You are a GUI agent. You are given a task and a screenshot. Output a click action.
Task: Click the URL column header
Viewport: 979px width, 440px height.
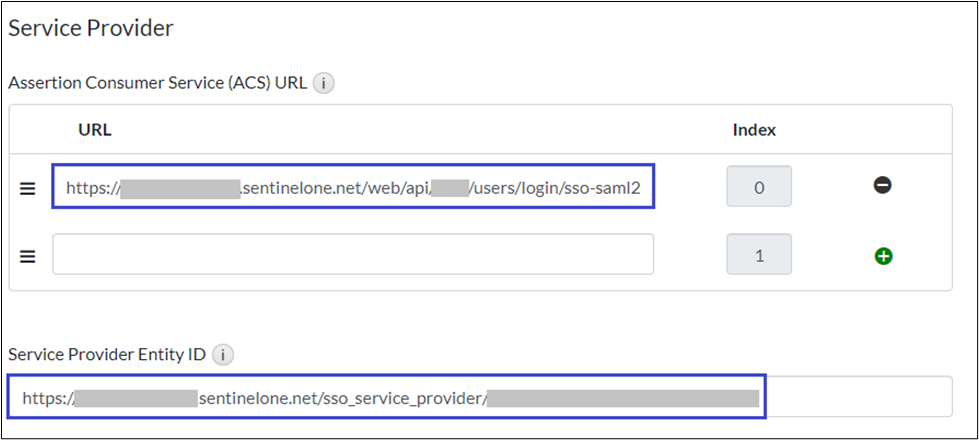(94, 130)
